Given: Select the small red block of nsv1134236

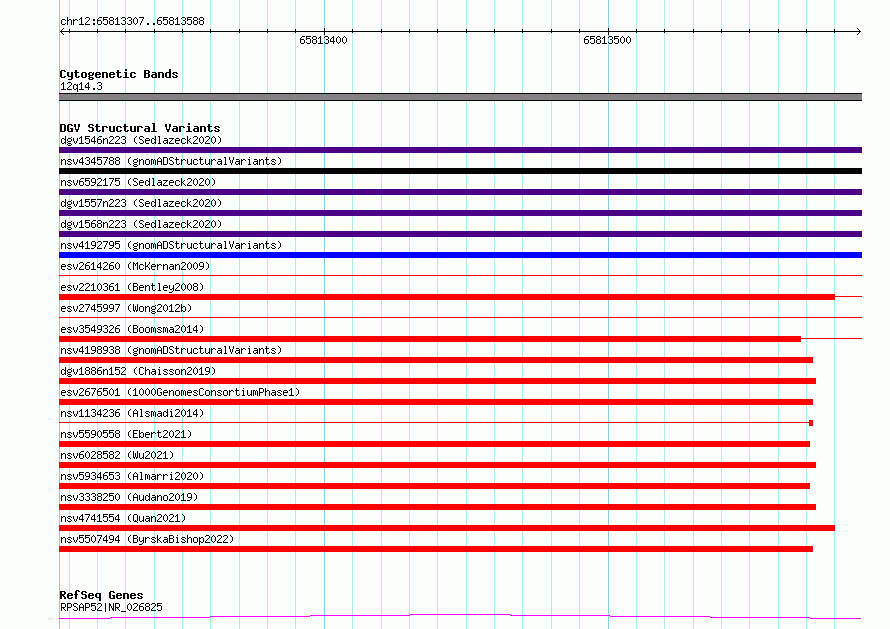Looking at the screenshot, I should pos(811,423).
